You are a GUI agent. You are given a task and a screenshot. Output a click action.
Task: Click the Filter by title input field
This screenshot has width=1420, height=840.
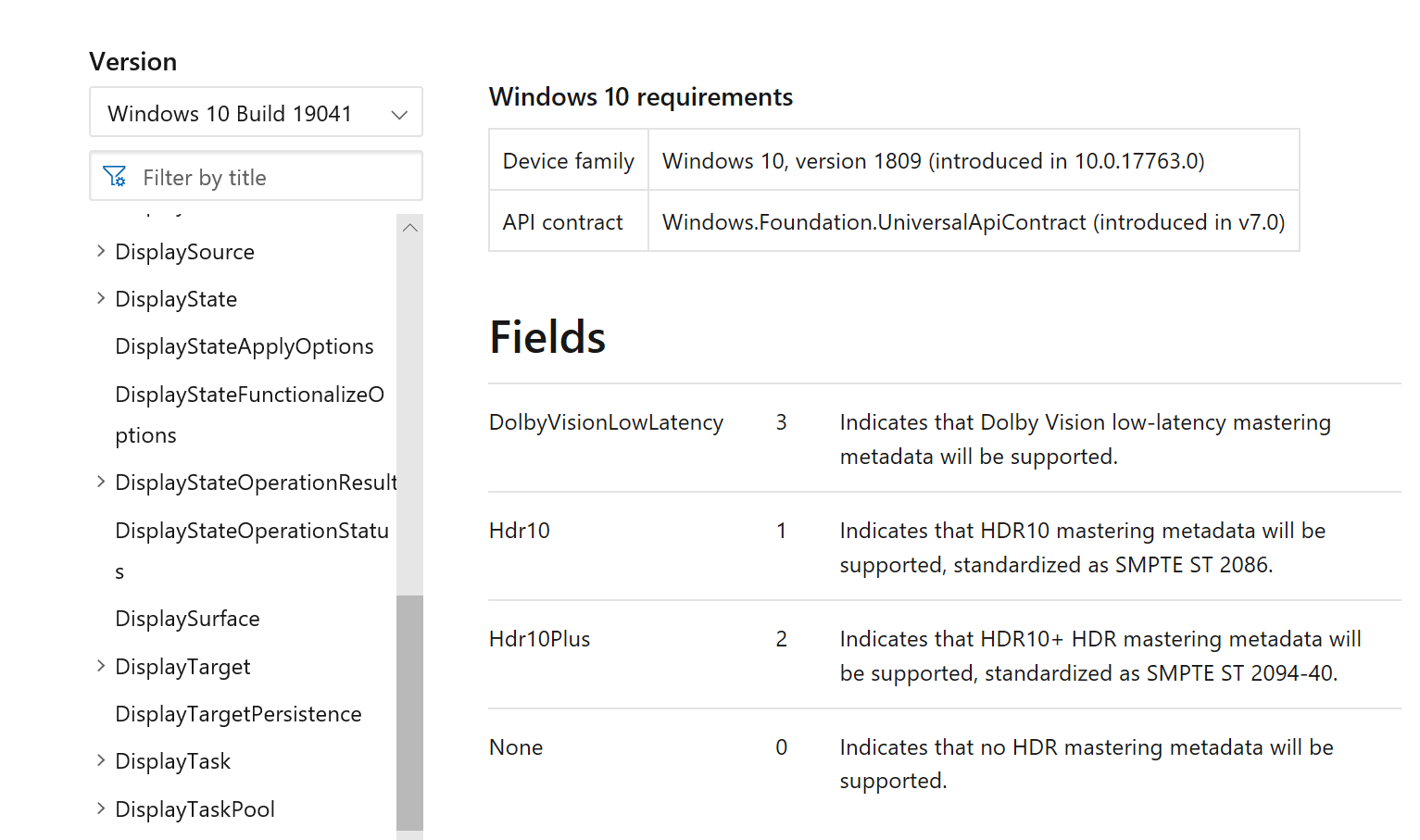[x=256, y=176]
